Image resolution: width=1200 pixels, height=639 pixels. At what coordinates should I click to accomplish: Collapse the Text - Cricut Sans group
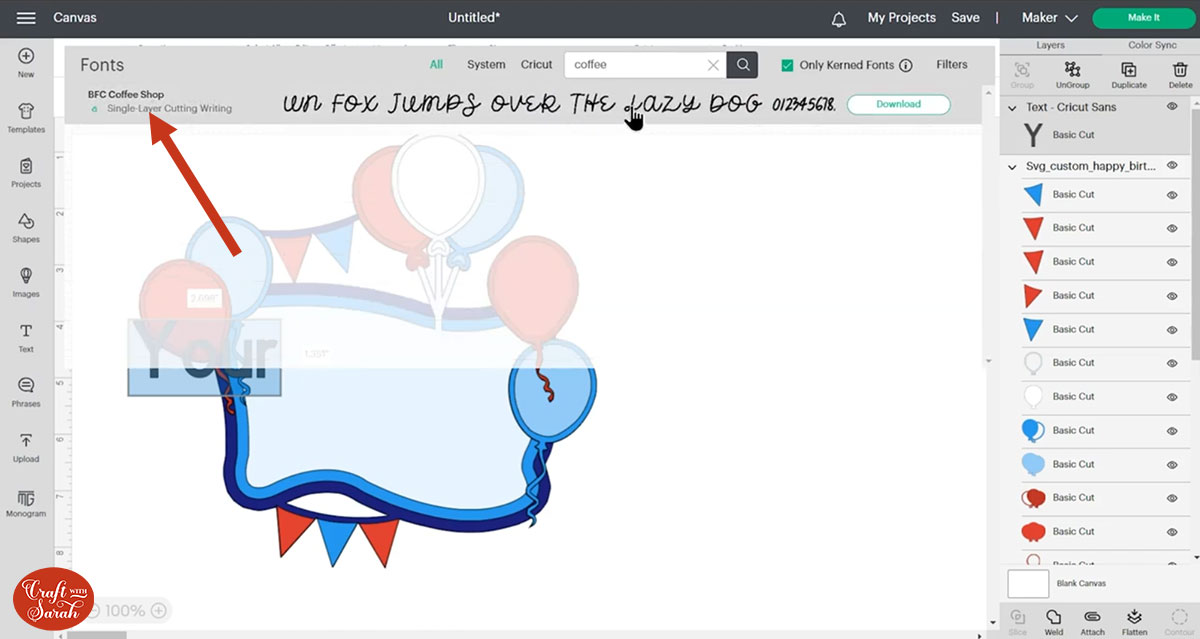pos(1014,107)
